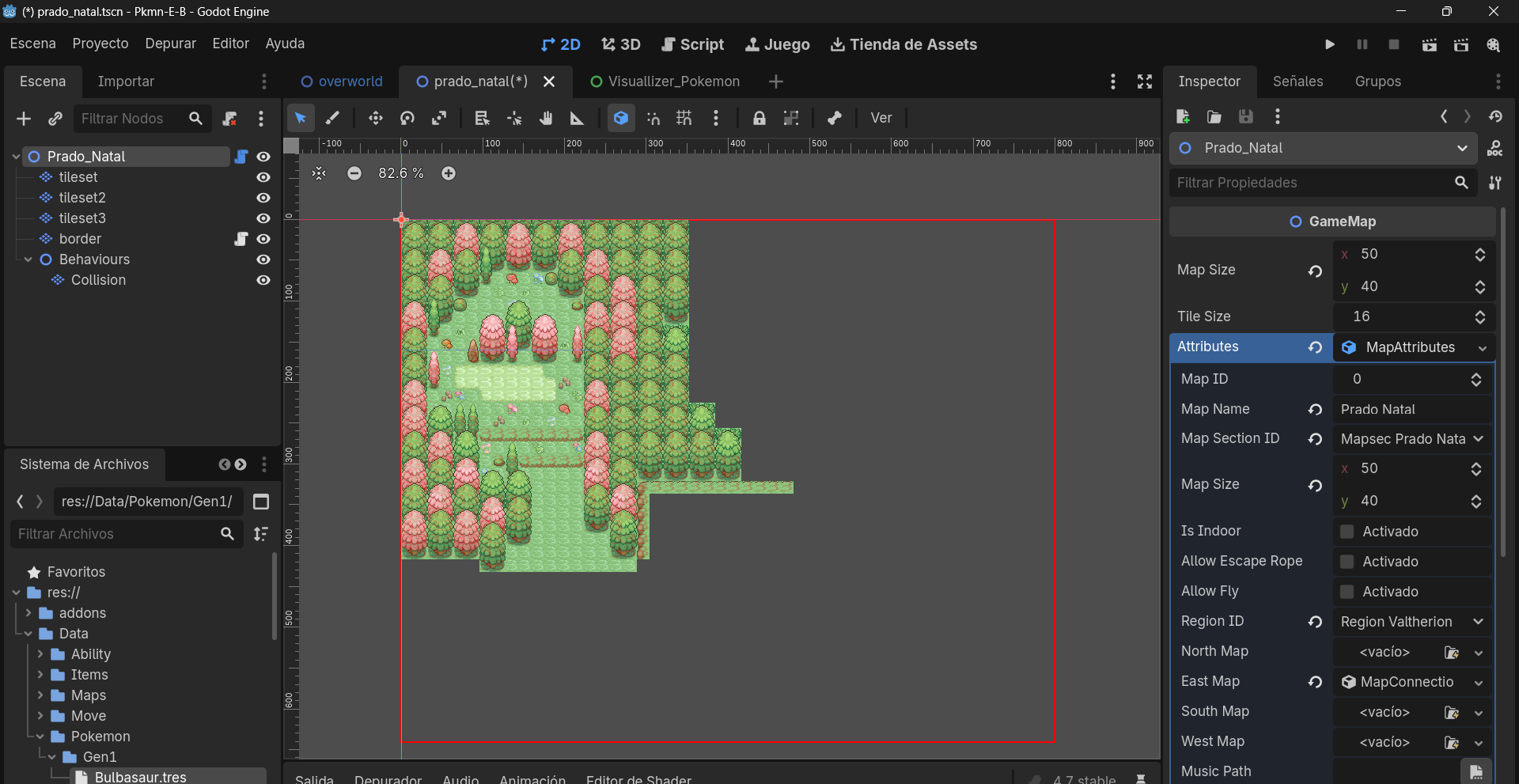
Task: Click the Filtrar Nodos search field
Action: pyautogui.click(x=134, y=119)
